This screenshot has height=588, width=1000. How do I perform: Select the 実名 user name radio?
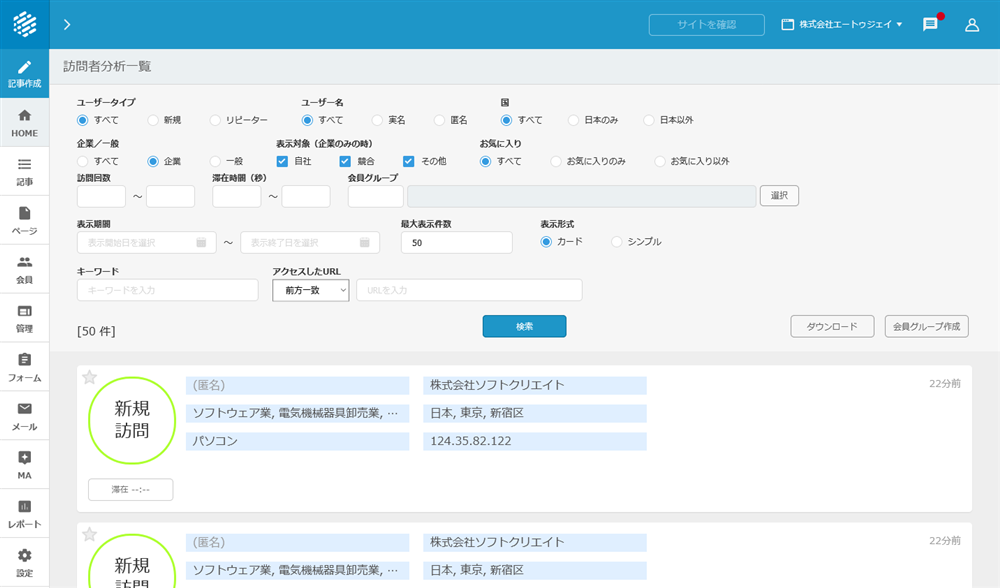378,120
